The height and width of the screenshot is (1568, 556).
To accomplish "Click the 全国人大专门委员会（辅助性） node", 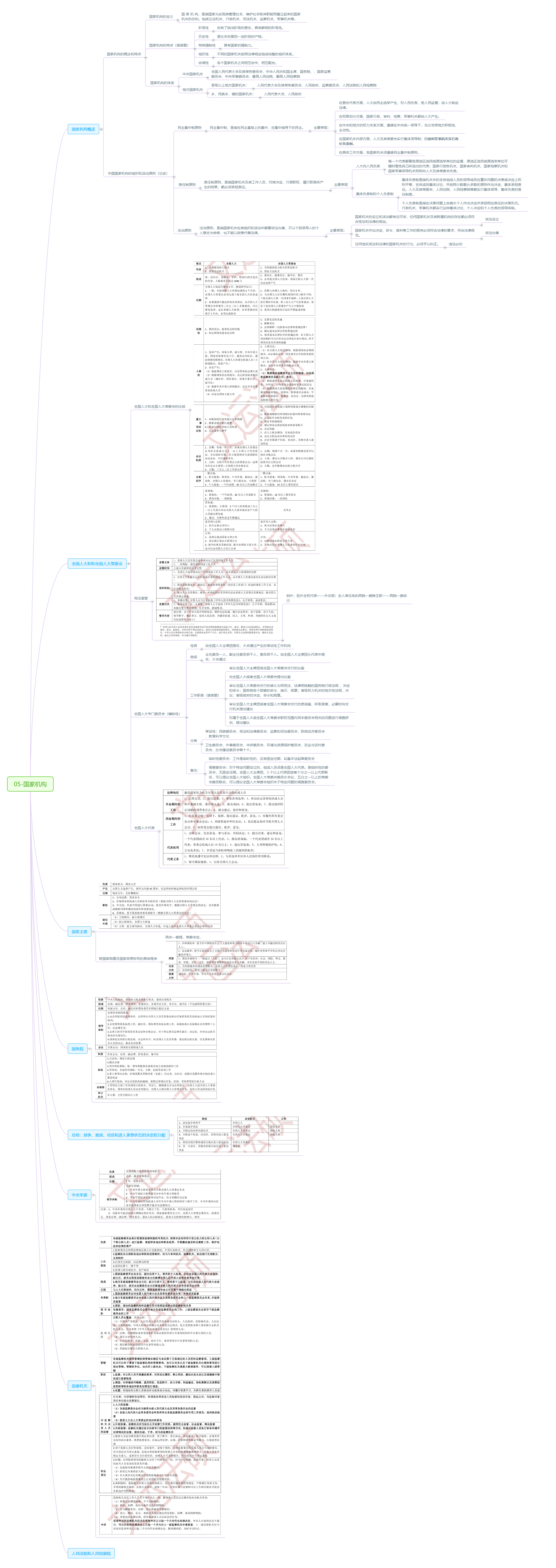I will click(157, 714).
